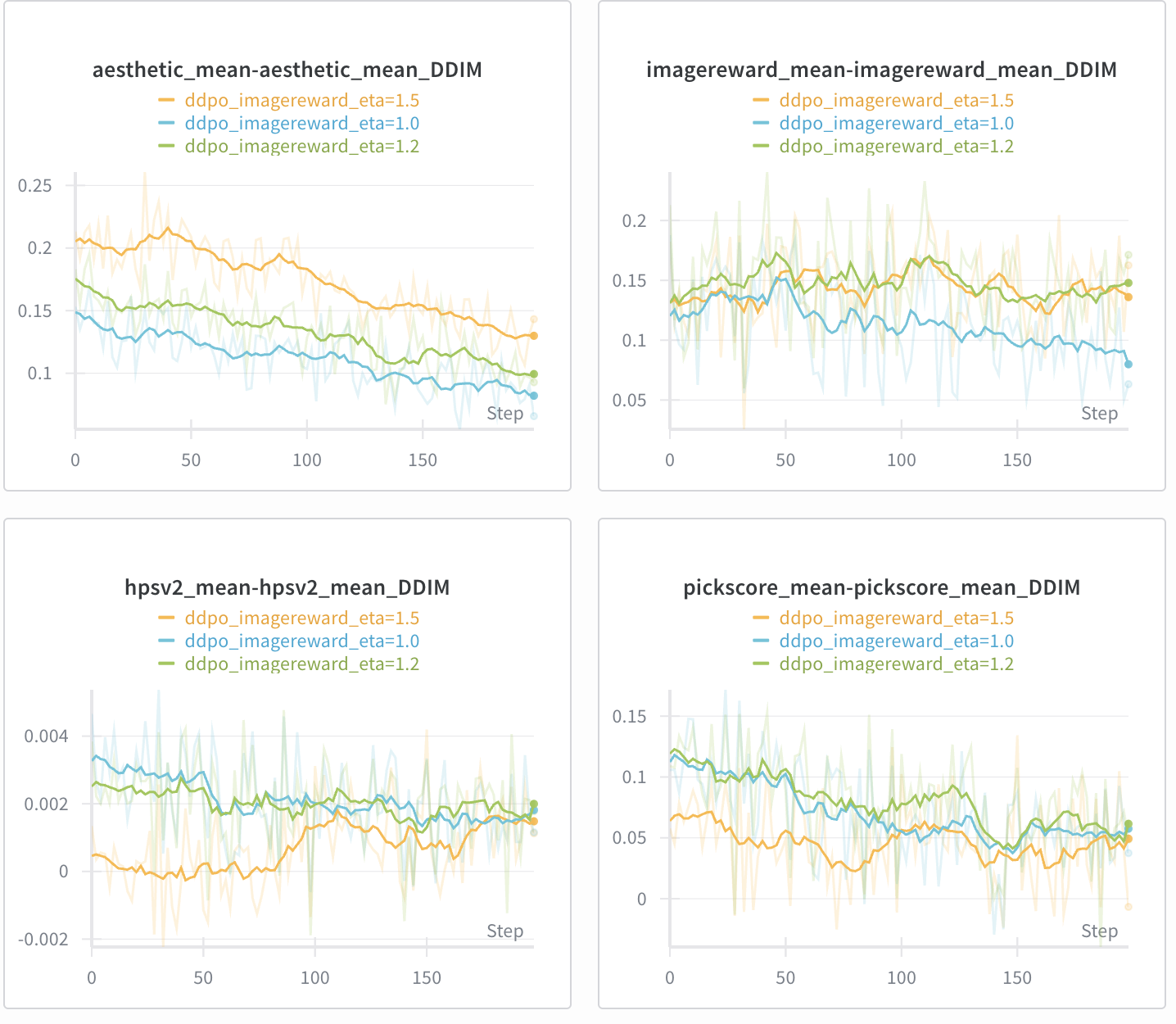Click green line end-point dot in aesthetic_mean chart
This screenshot has width=1176, height=1024.
(534, 374)
